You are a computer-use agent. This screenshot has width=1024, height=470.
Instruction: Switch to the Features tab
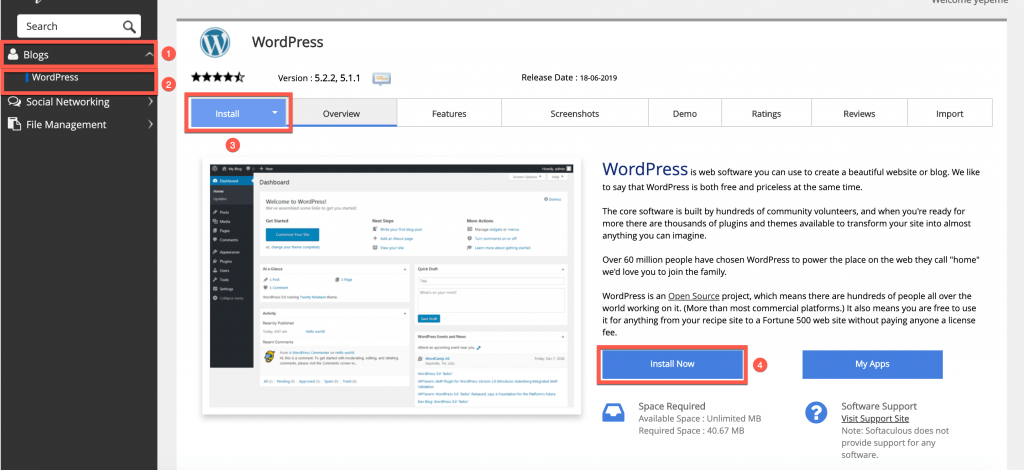(449, 114)
